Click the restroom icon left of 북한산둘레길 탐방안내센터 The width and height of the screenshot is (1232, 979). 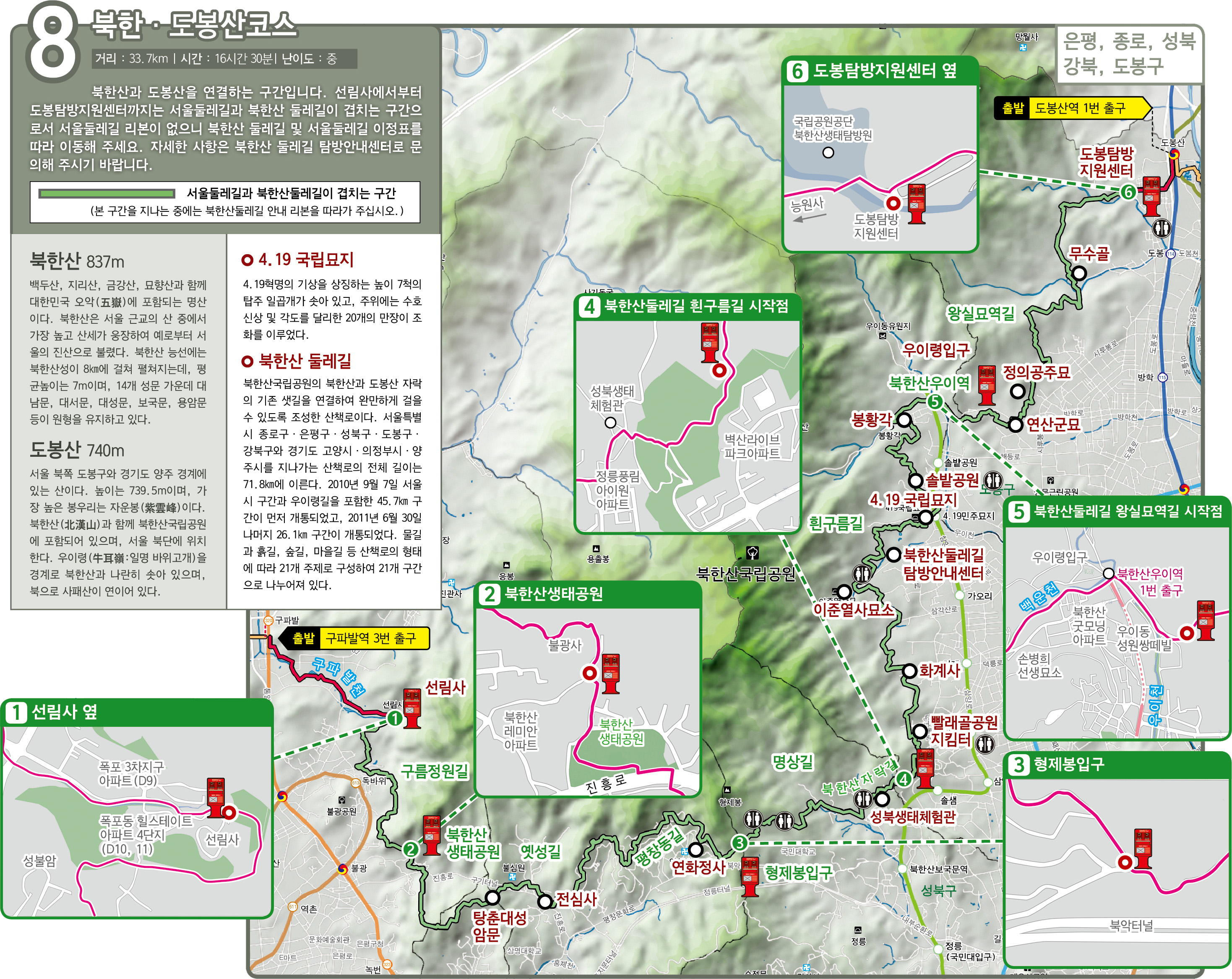[x=862, y=573]
